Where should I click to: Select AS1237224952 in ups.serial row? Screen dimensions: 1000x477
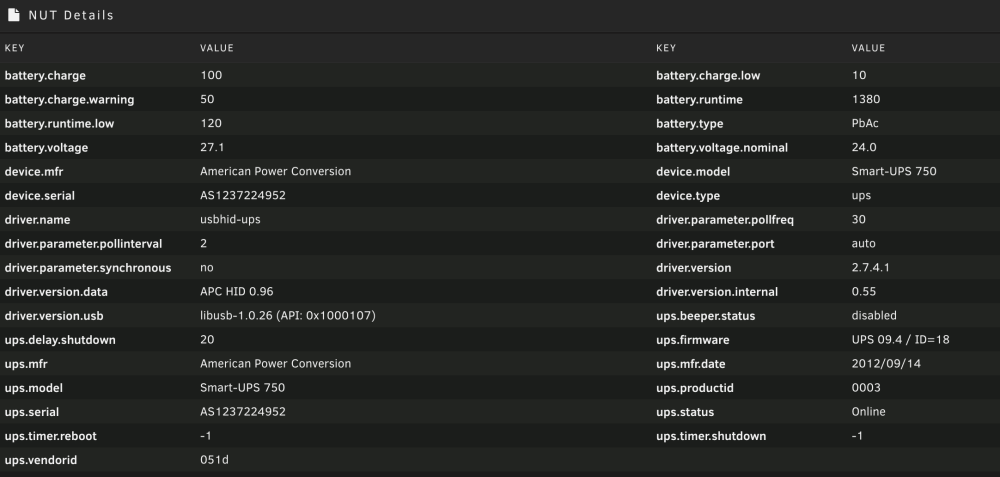(x=243, y=412)
